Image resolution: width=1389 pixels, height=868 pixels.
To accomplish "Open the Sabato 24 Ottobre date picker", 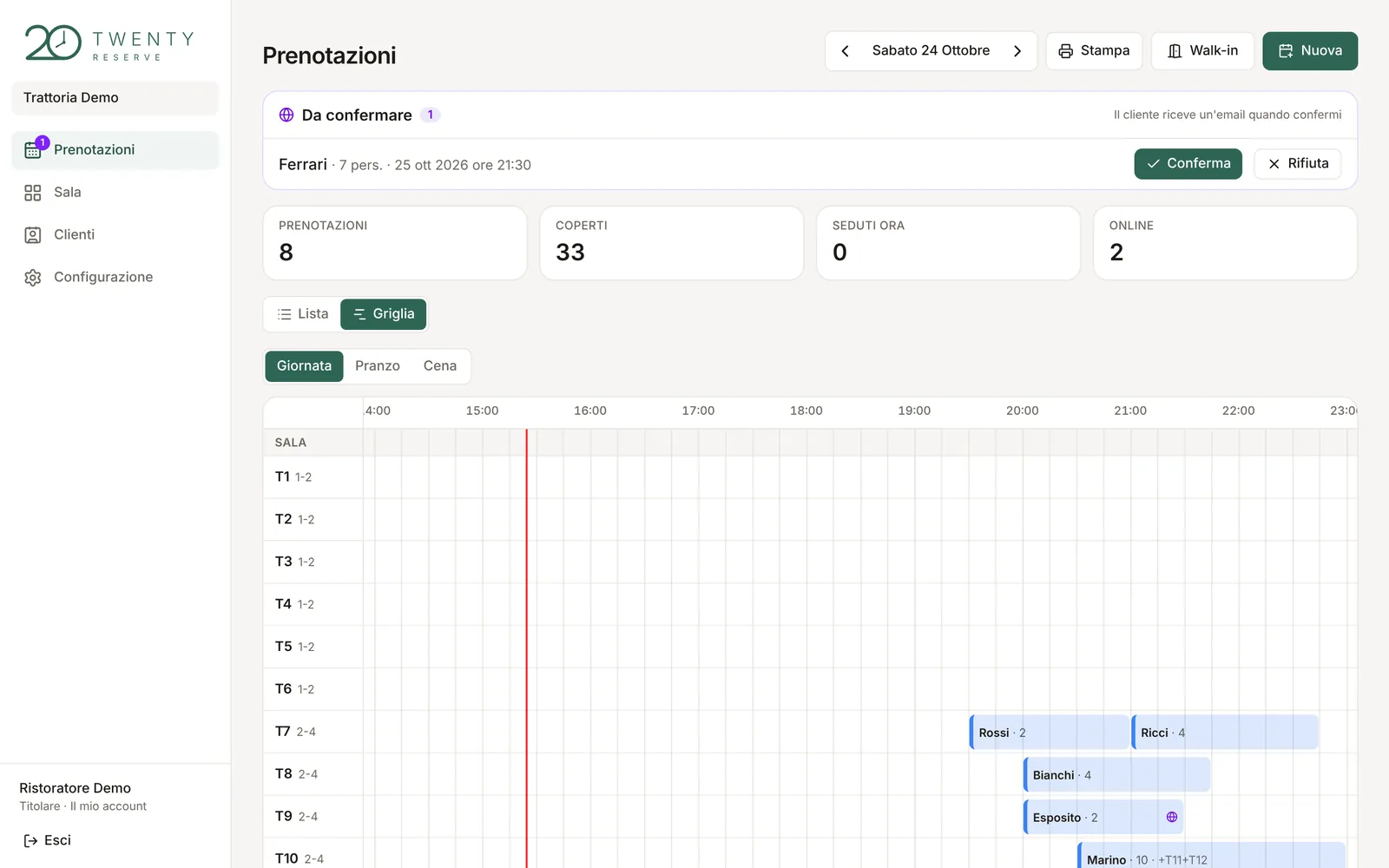I will [x=931, y=51].
